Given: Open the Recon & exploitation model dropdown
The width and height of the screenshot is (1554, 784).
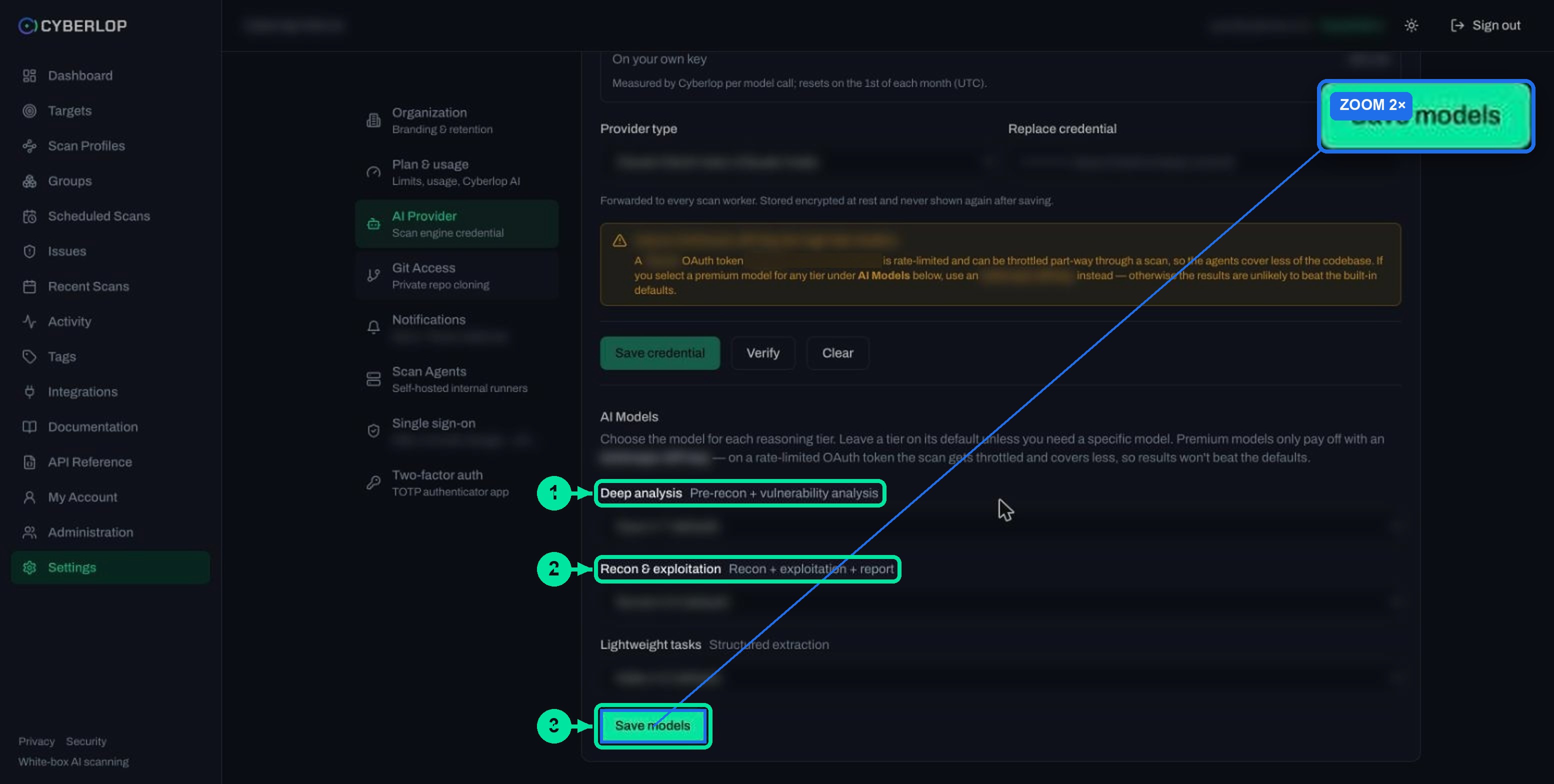Looking at the screenshot, I should (1000, 602).
